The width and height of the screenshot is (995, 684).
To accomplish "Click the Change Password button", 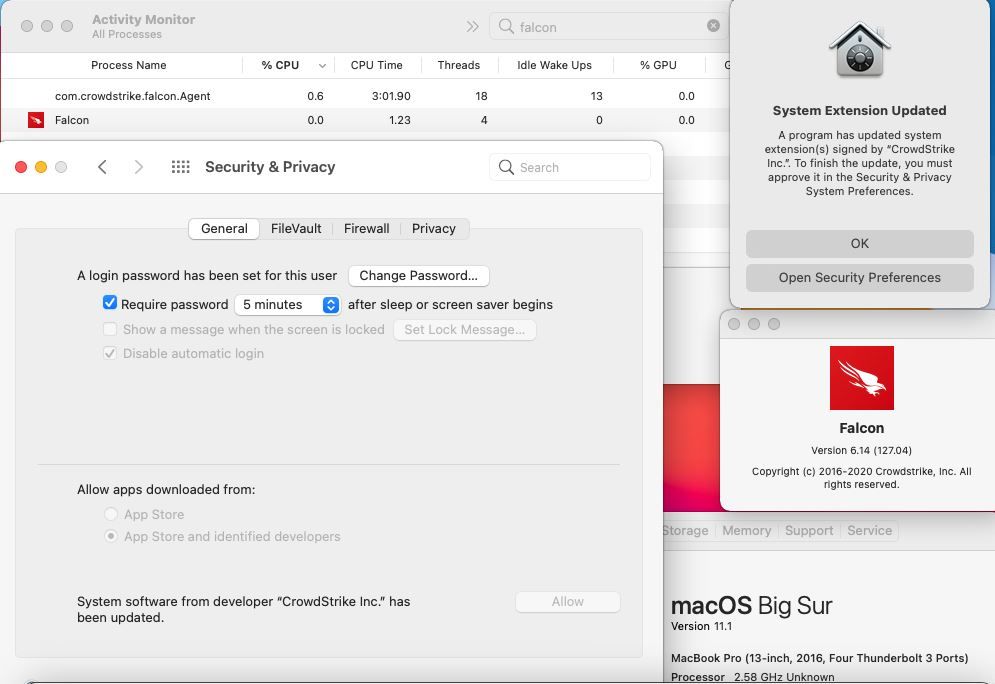I will pos(418,275).
